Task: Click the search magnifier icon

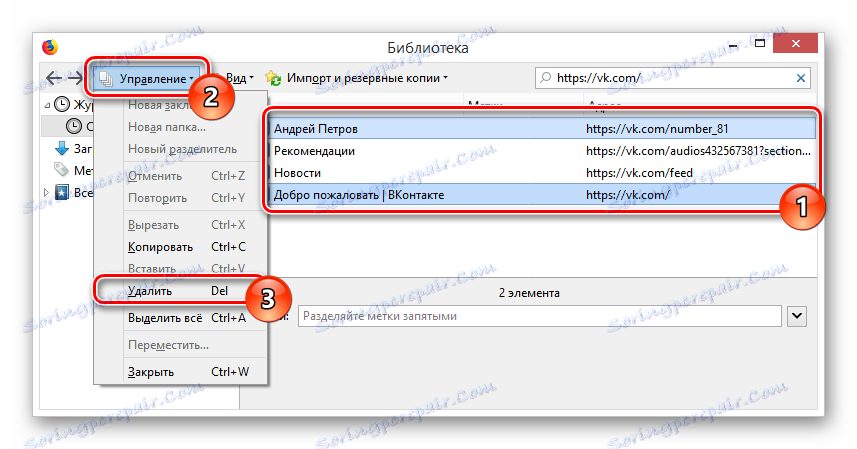Action: point(545,78)
